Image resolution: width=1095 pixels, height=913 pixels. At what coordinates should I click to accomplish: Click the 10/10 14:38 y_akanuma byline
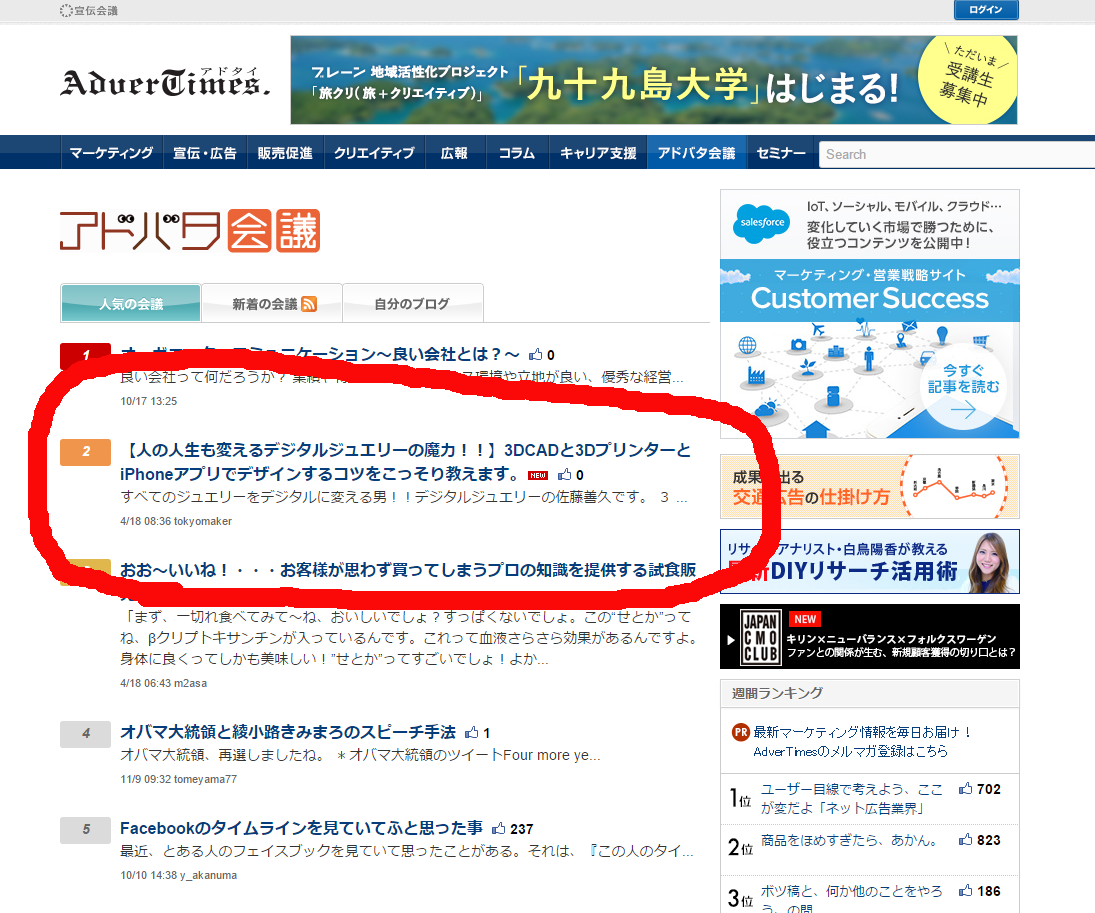coord(178,875)
